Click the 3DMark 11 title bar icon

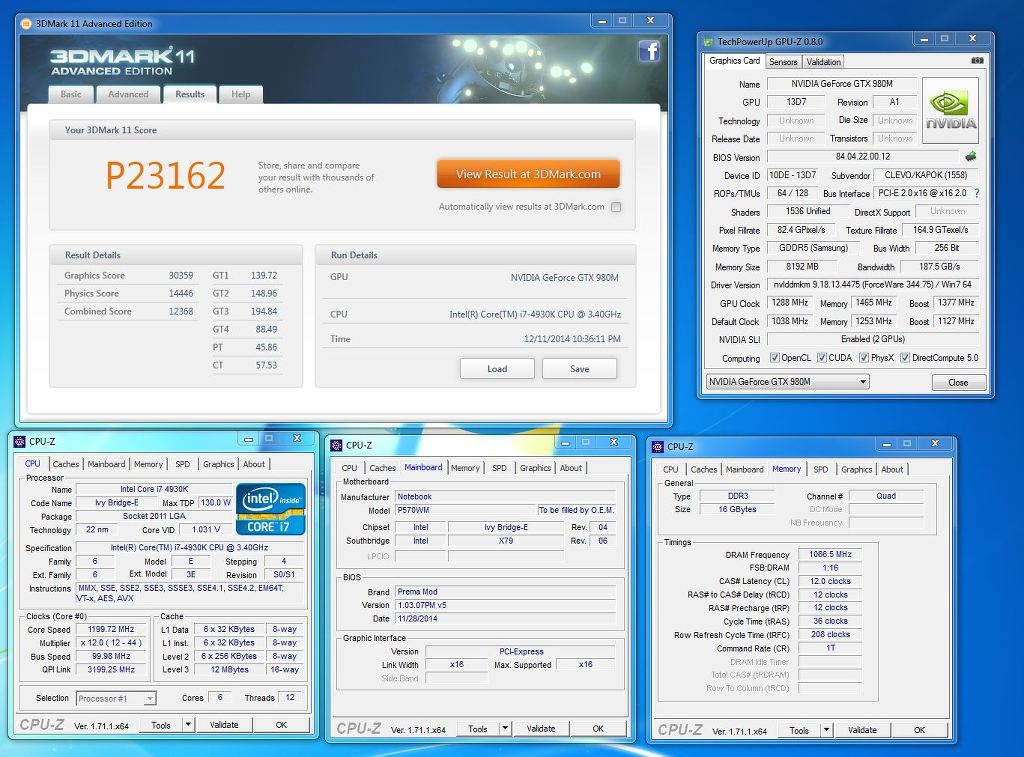26,24
